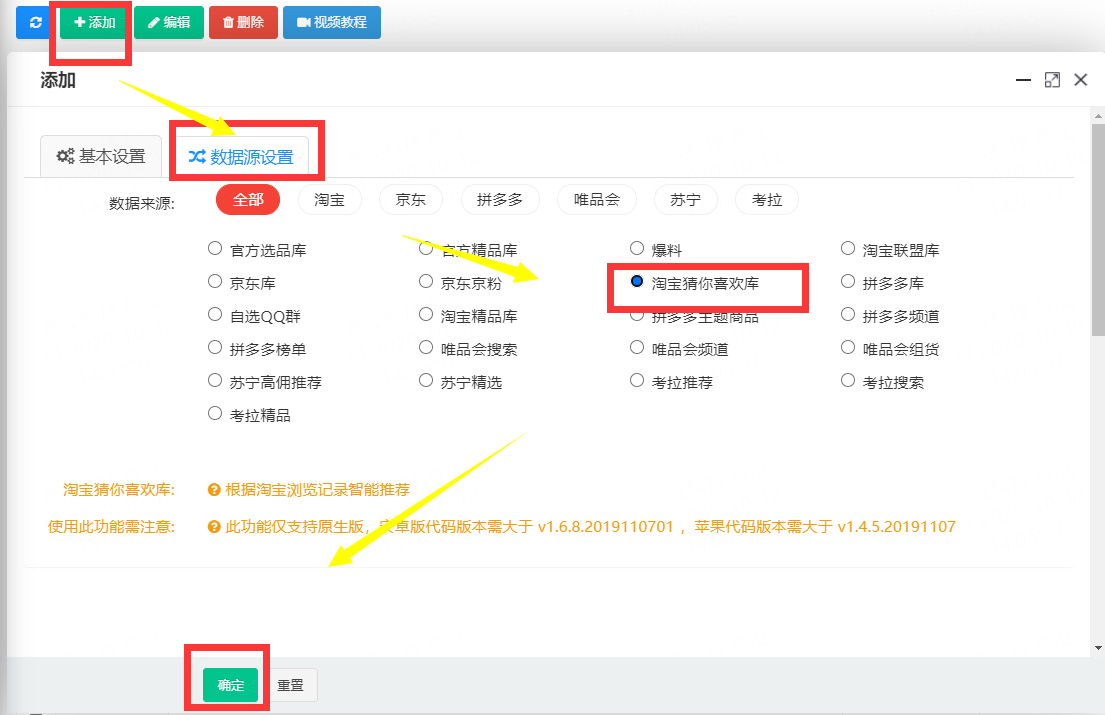Click the 添加 dialog title text
This screenshot has width=1105, height=715.
pos(58,80)
